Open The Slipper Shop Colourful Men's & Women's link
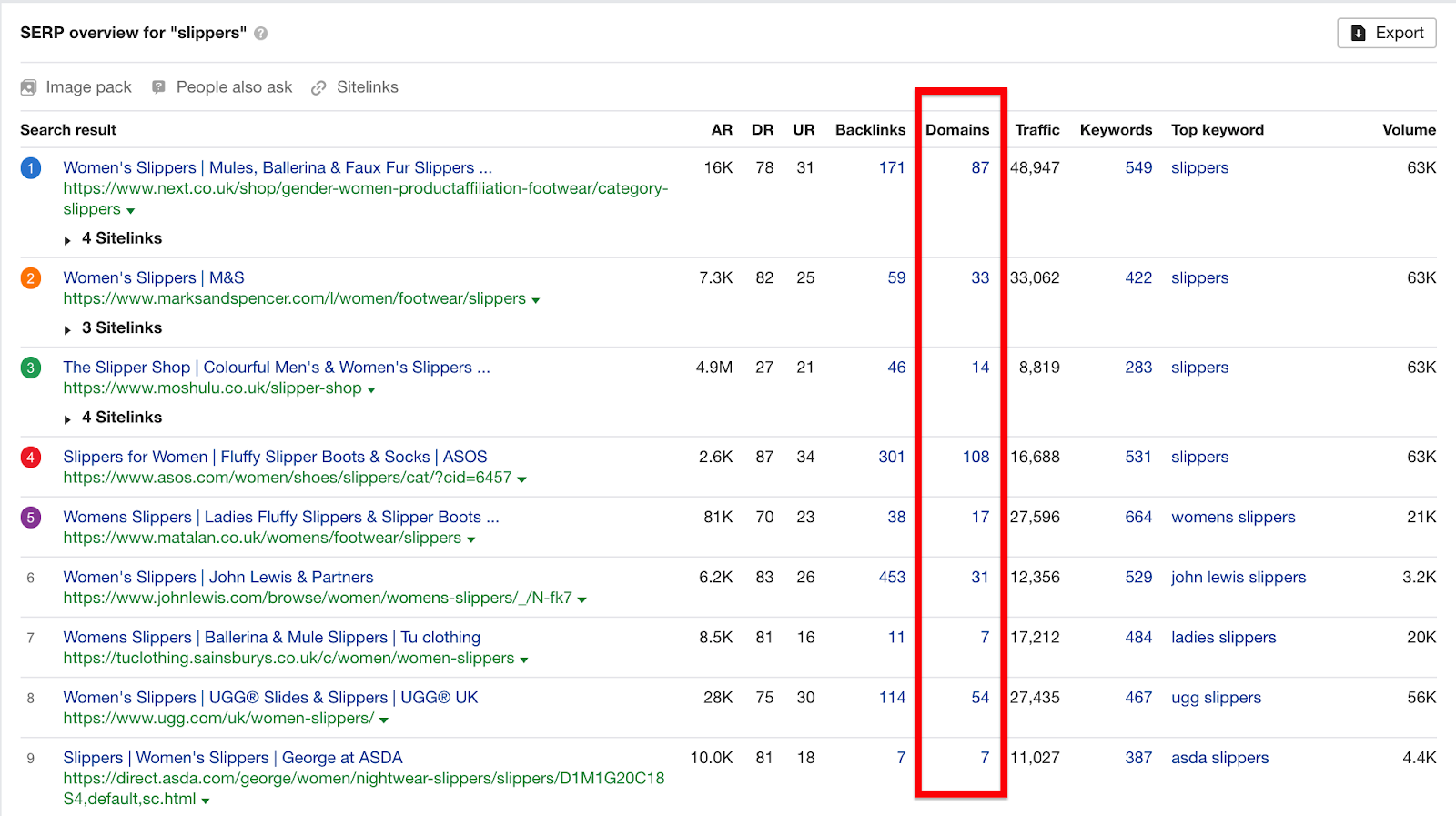The image size is (1456, 816). click(277, 367)
